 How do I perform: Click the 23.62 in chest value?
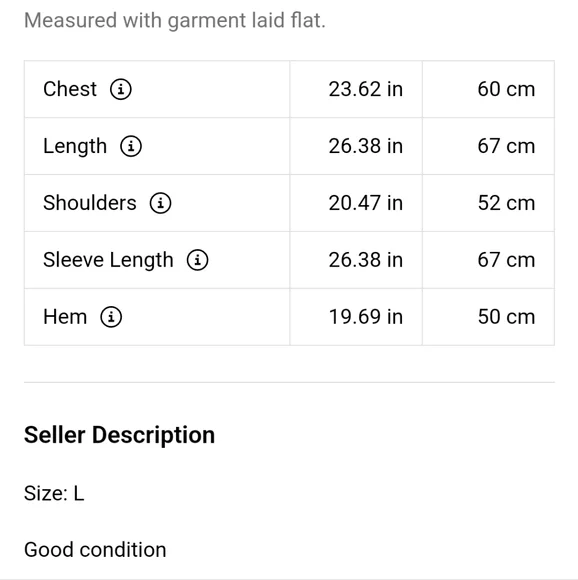point(366,89)
